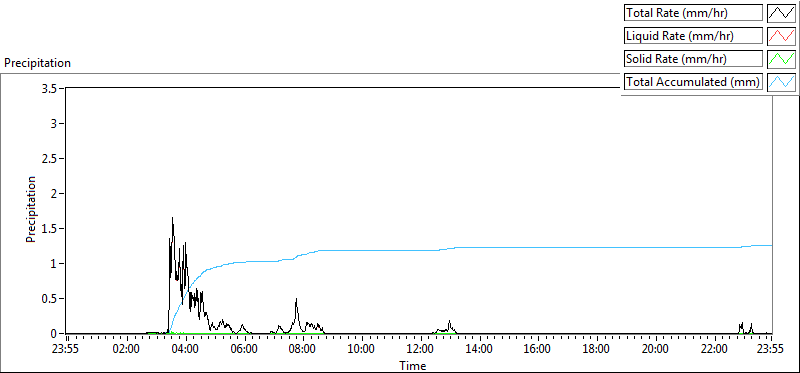This screenshot has width=800, height=373.
Task: Click the 08:00 time axis label
Action: point(303,350)
